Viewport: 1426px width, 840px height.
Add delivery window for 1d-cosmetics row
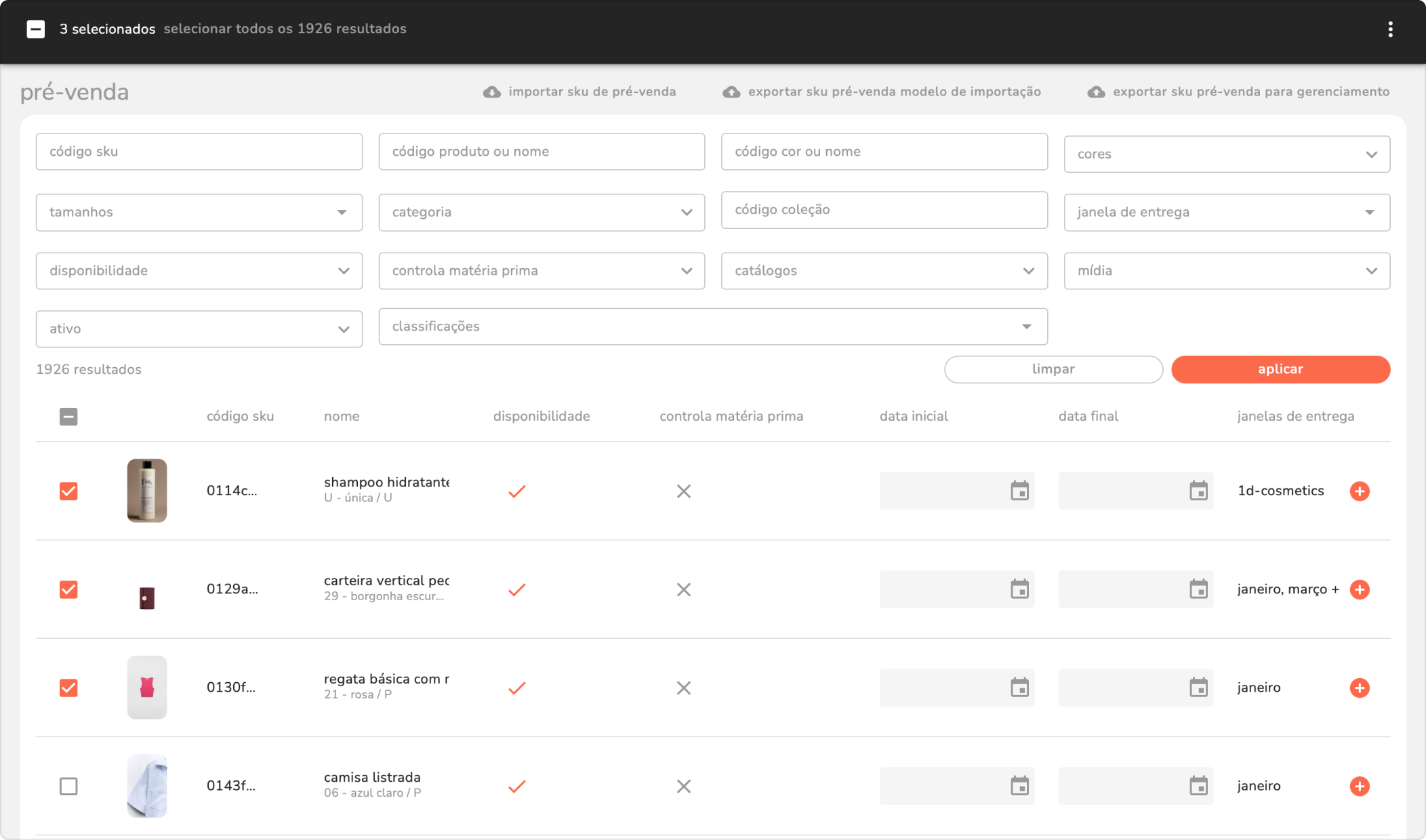pos(1359,491)
